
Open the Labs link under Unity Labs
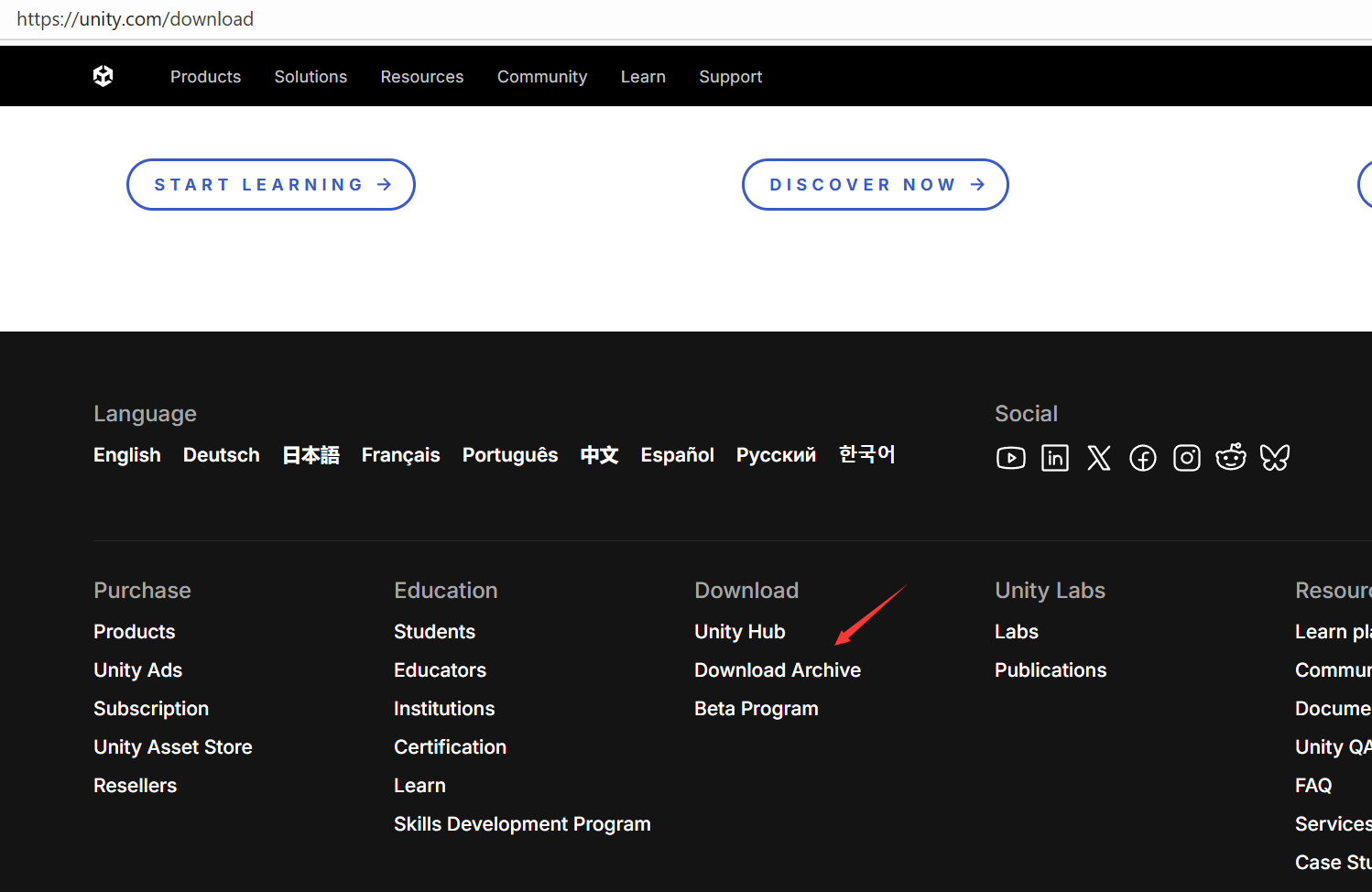[x=1017, y=632]
